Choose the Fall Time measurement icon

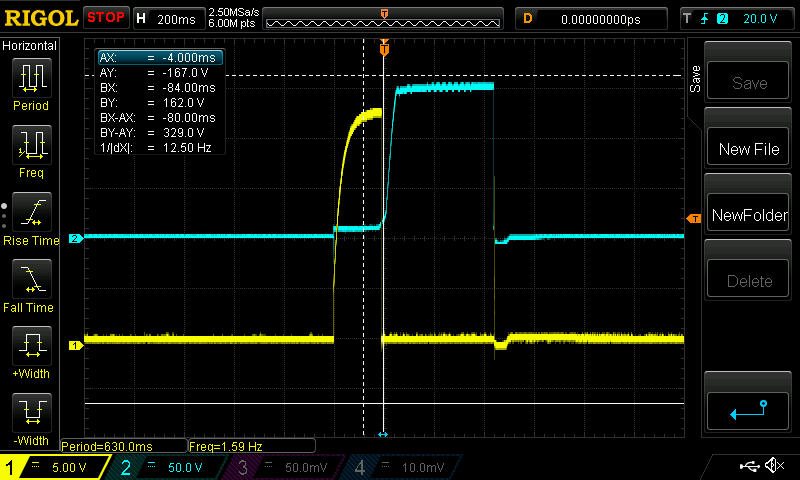[31, 284]
